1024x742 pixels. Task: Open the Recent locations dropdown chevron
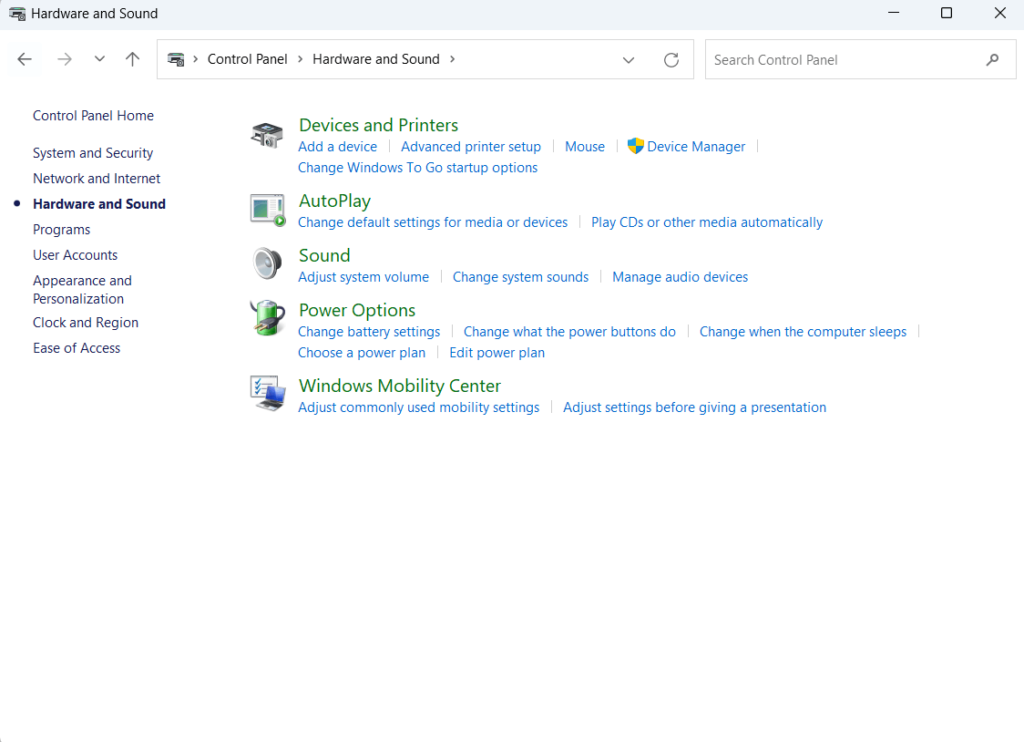coord(99,60)
